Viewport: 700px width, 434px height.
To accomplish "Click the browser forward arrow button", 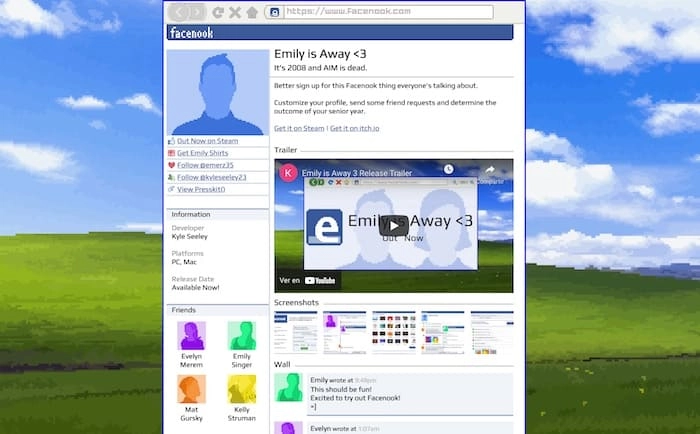I will click(x=197, y=12).
